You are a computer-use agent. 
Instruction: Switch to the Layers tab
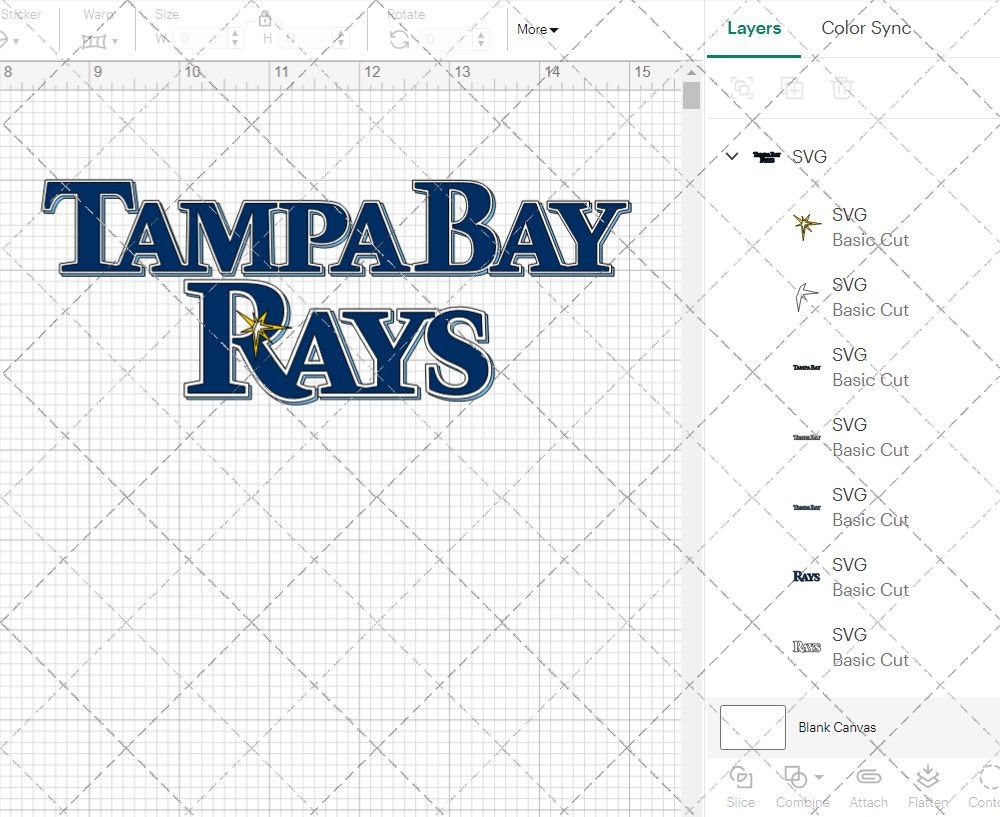[754, 29]
